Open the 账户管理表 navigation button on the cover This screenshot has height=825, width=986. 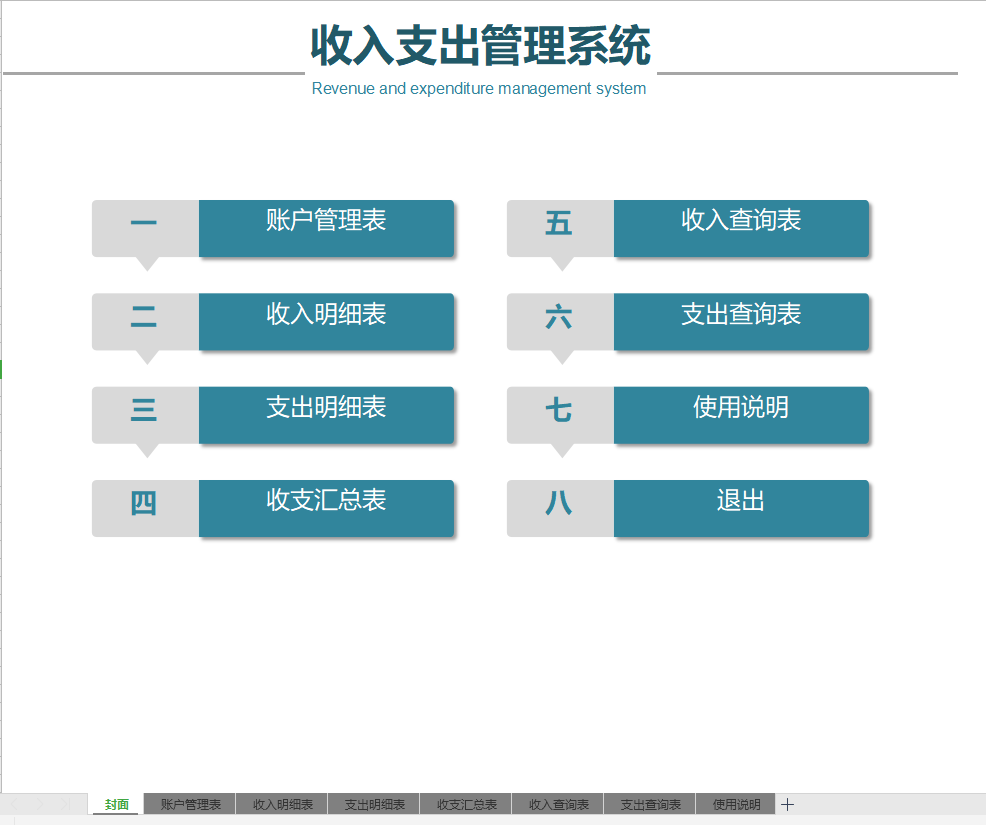tap(327, 228)
